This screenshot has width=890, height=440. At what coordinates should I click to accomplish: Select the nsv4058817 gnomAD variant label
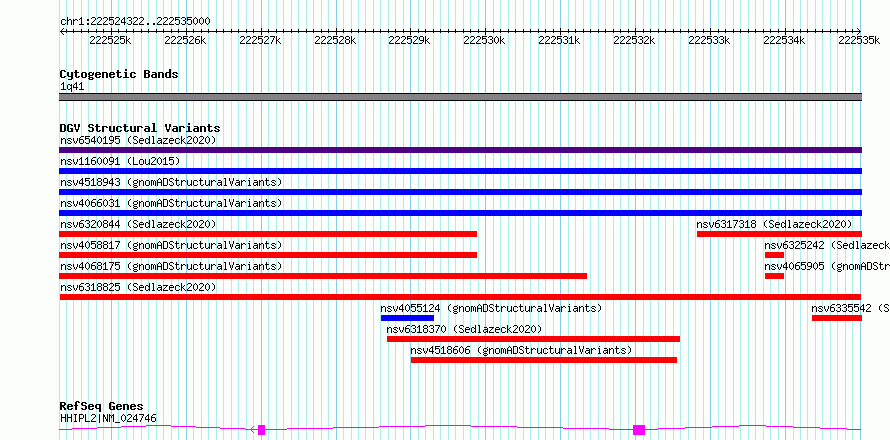pyautogui.click(x=171, y=245)
